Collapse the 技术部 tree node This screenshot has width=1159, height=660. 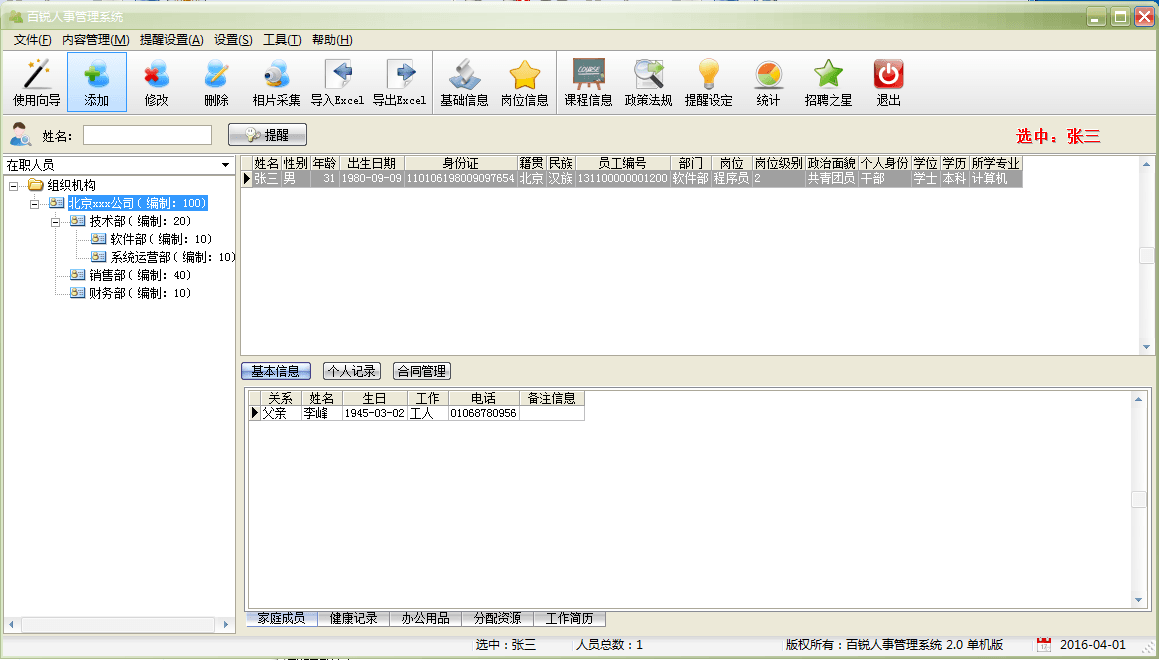point(56,221)
